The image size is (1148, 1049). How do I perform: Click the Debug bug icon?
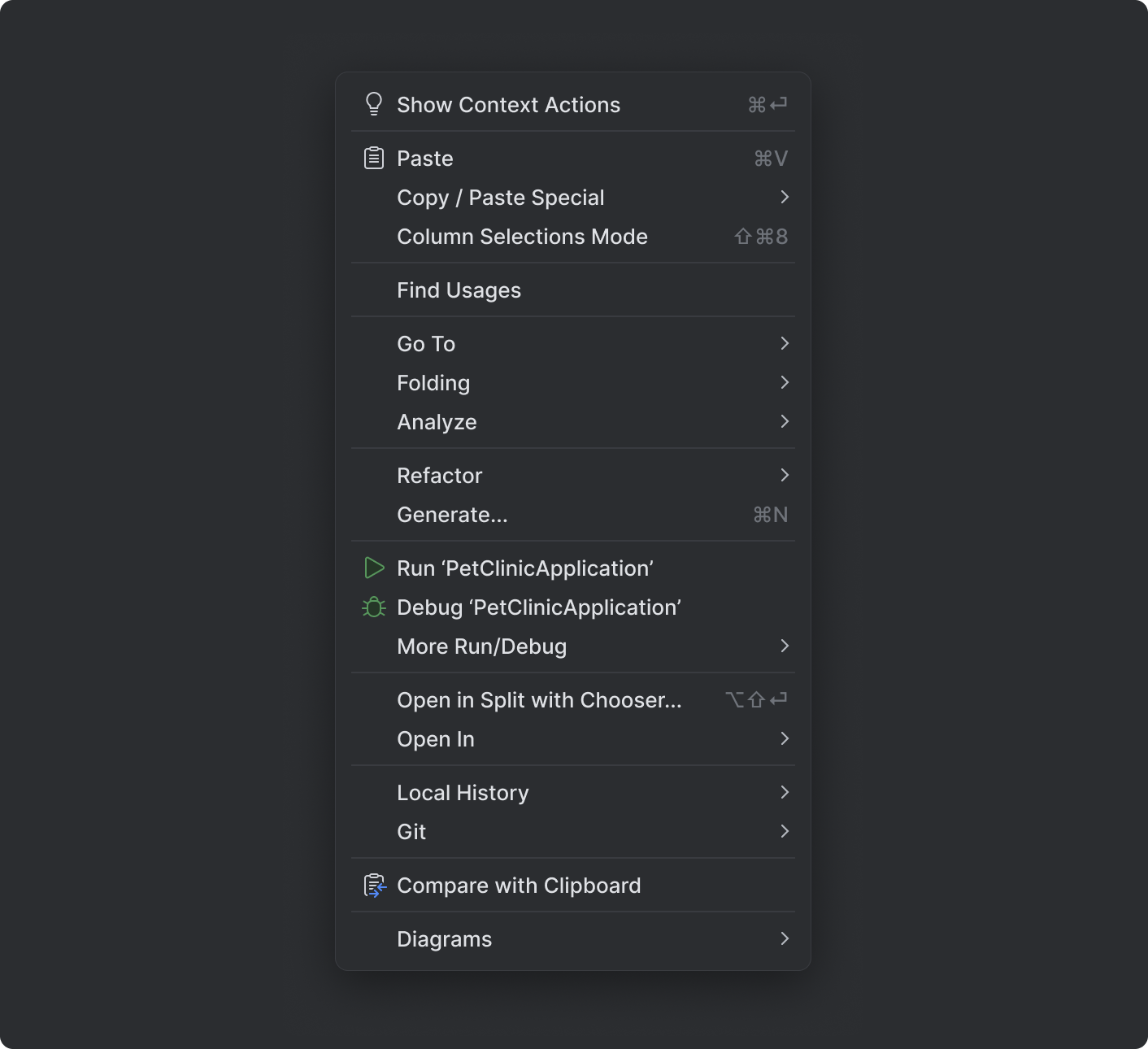pyautogui.click(x=375, y=607)
